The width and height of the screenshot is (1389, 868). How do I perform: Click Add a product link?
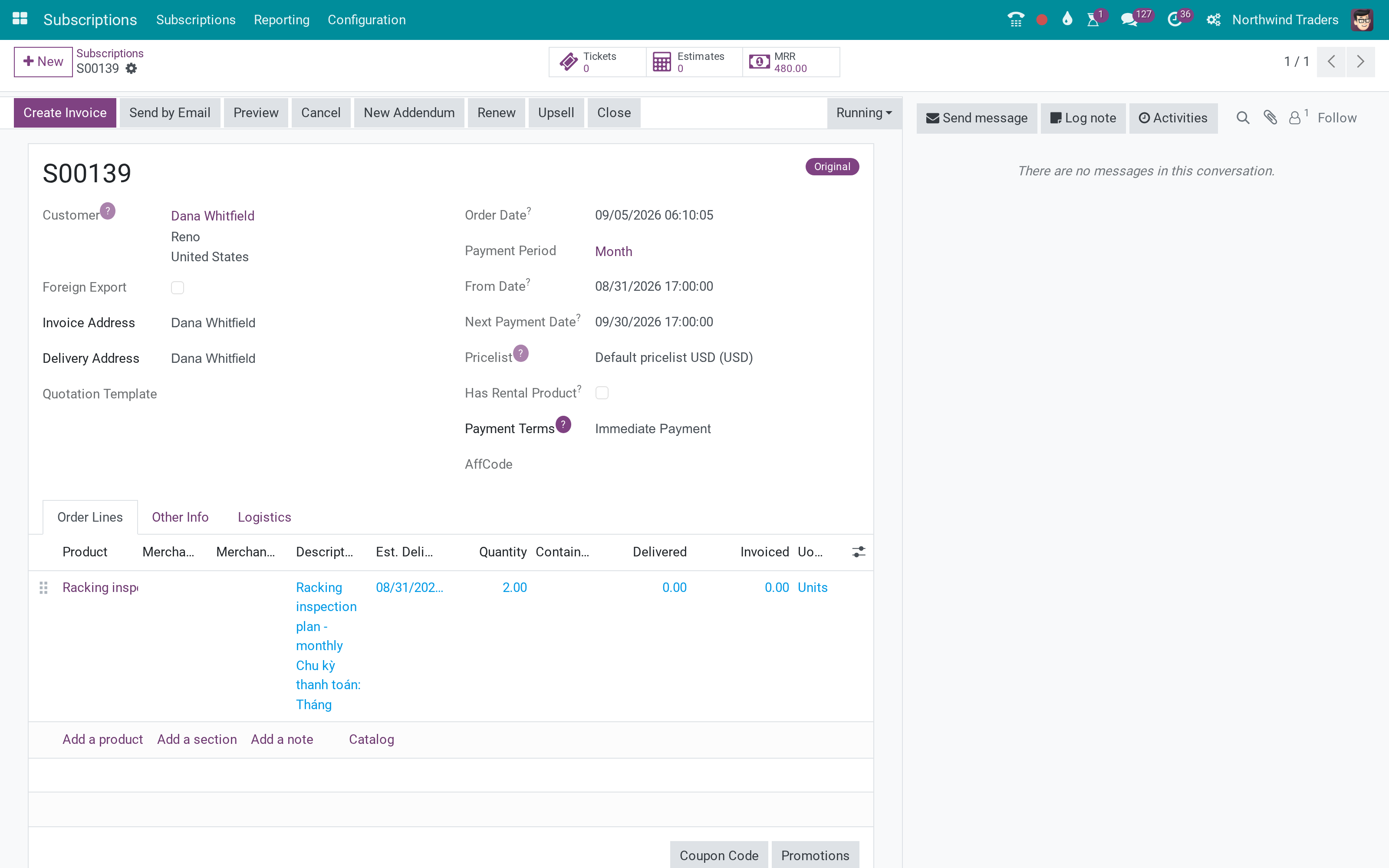[x=102, y=740]
